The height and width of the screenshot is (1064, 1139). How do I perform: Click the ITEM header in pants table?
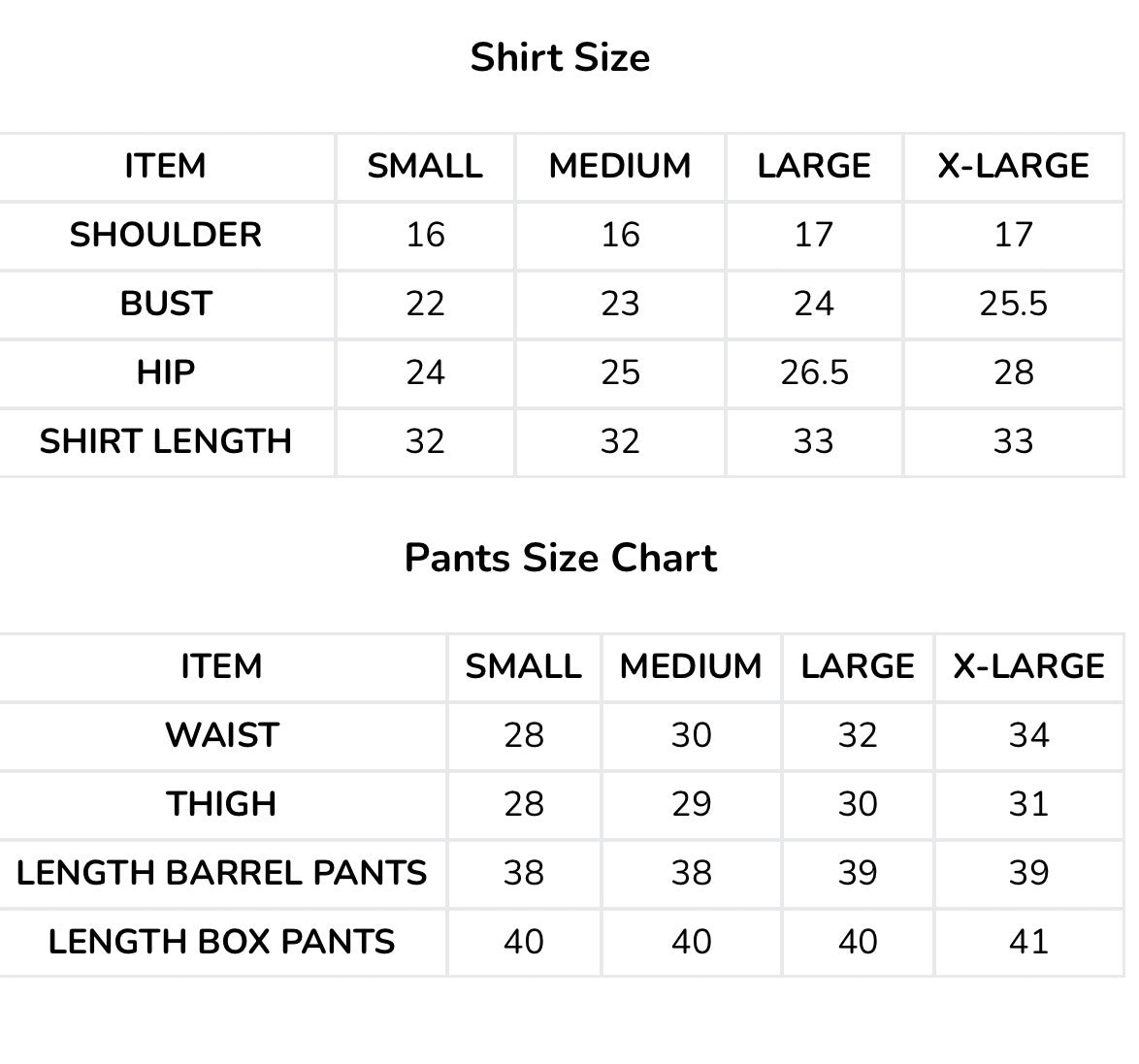222,666
